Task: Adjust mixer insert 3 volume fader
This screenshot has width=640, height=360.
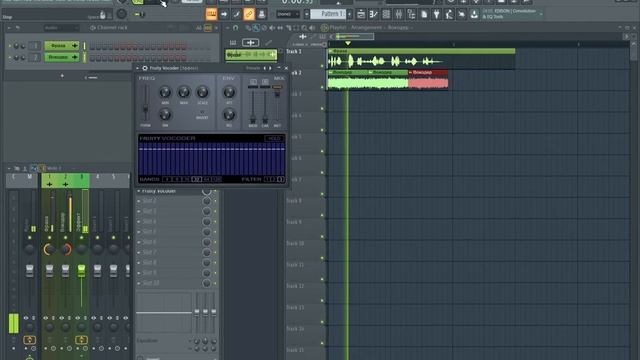Action: pos(82,271)
